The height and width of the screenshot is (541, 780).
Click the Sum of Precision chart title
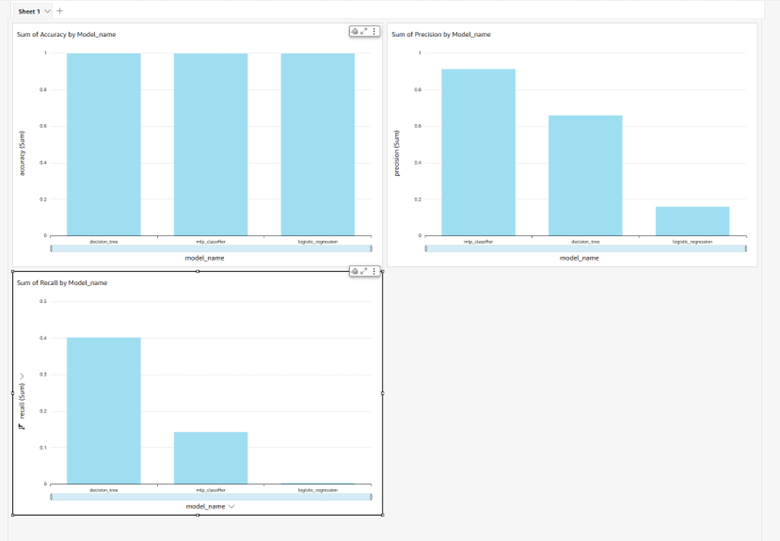(441, 35)
